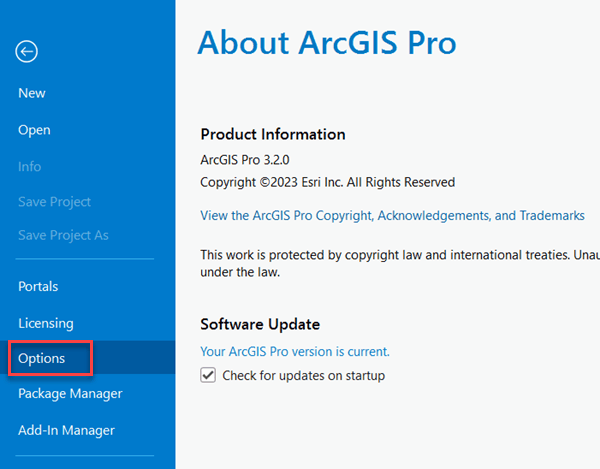600x469 pixels.
Task: Click the Product Information heading
Action: tap(272, 135)
